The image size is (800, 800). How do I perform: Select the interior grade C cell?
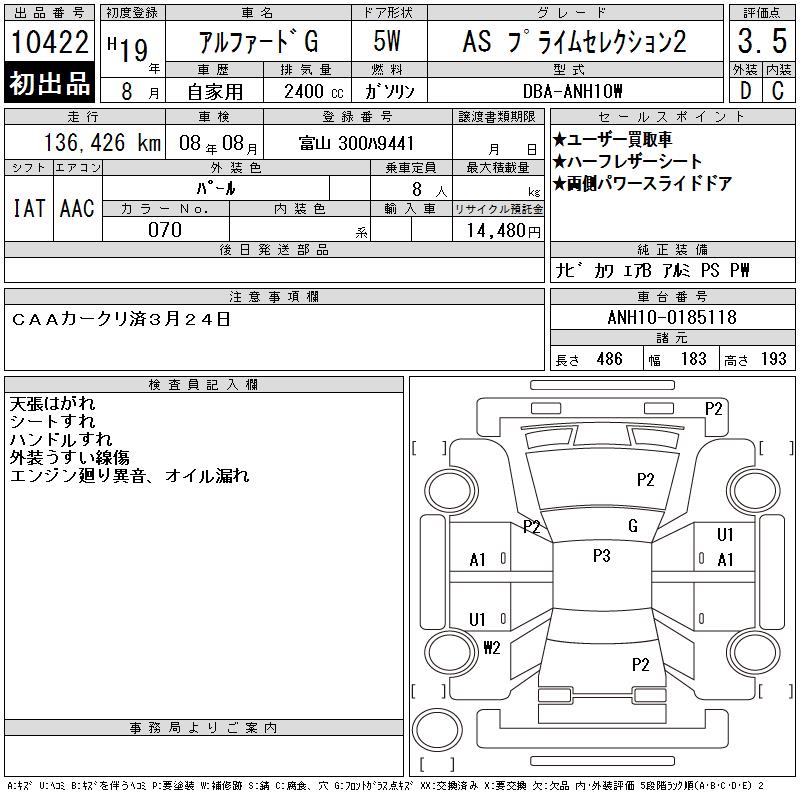point(777,90)
